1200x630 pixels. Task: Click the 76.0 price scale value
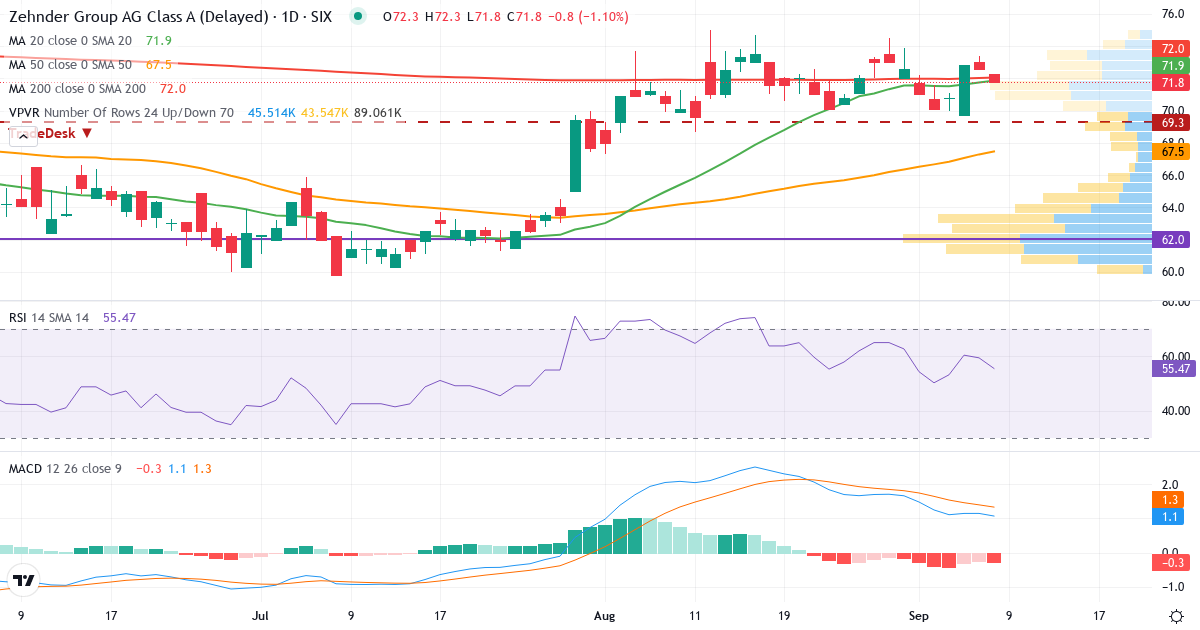[1173, 14]
